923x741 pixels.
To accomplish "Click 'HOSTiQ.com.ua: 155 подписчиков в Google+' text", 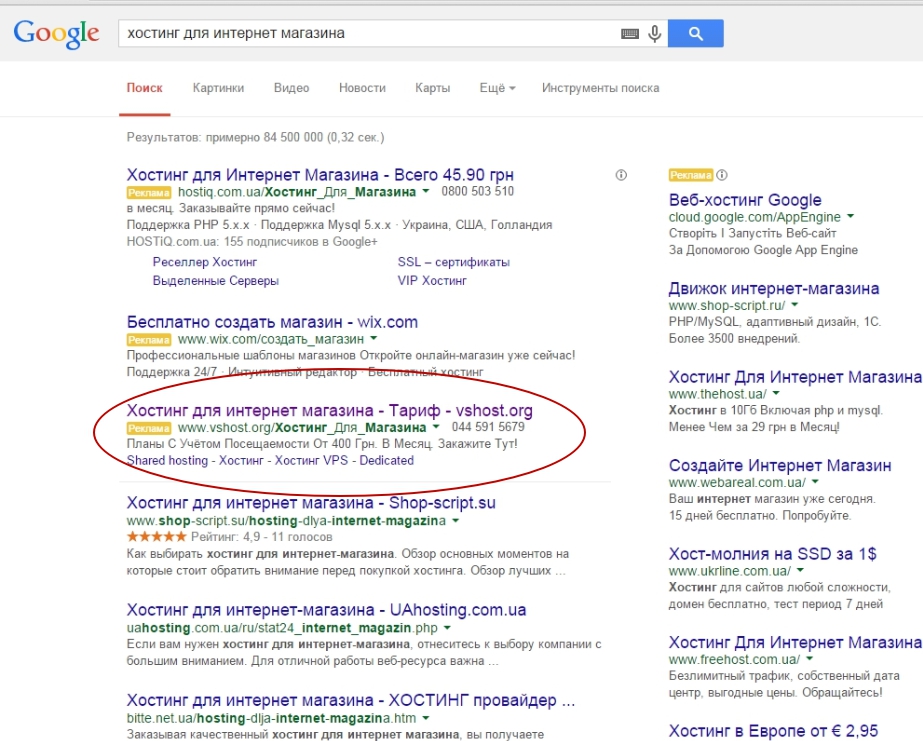I will coord(252,241).
